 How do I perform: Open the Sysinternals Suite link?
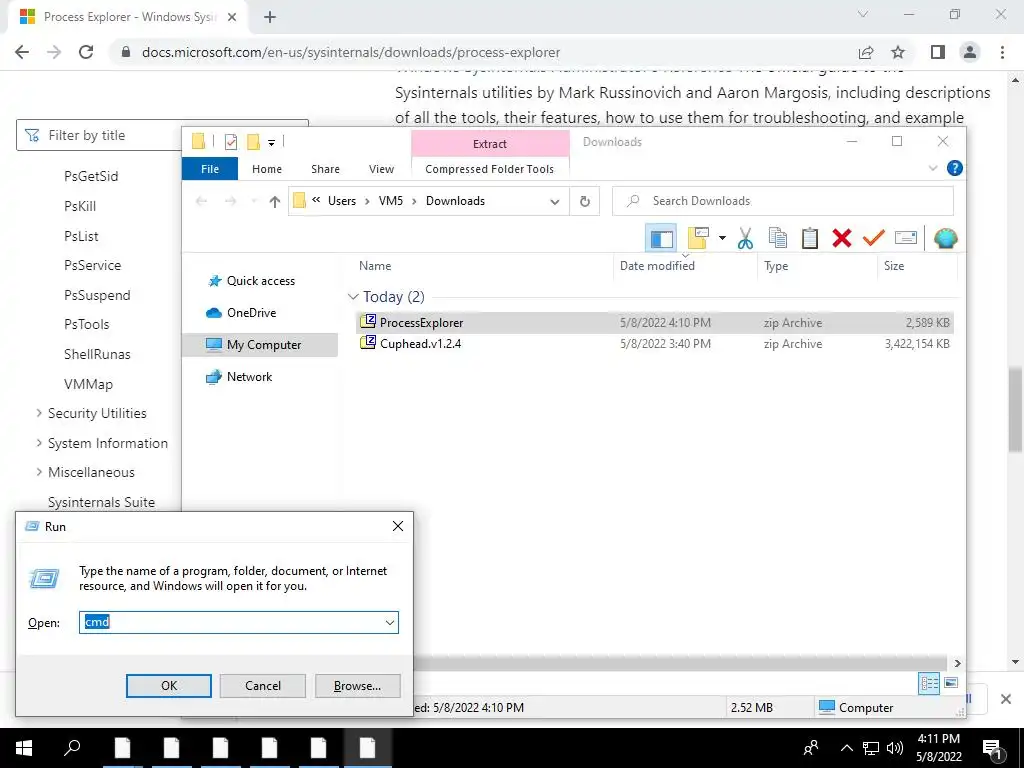(101, 502)
